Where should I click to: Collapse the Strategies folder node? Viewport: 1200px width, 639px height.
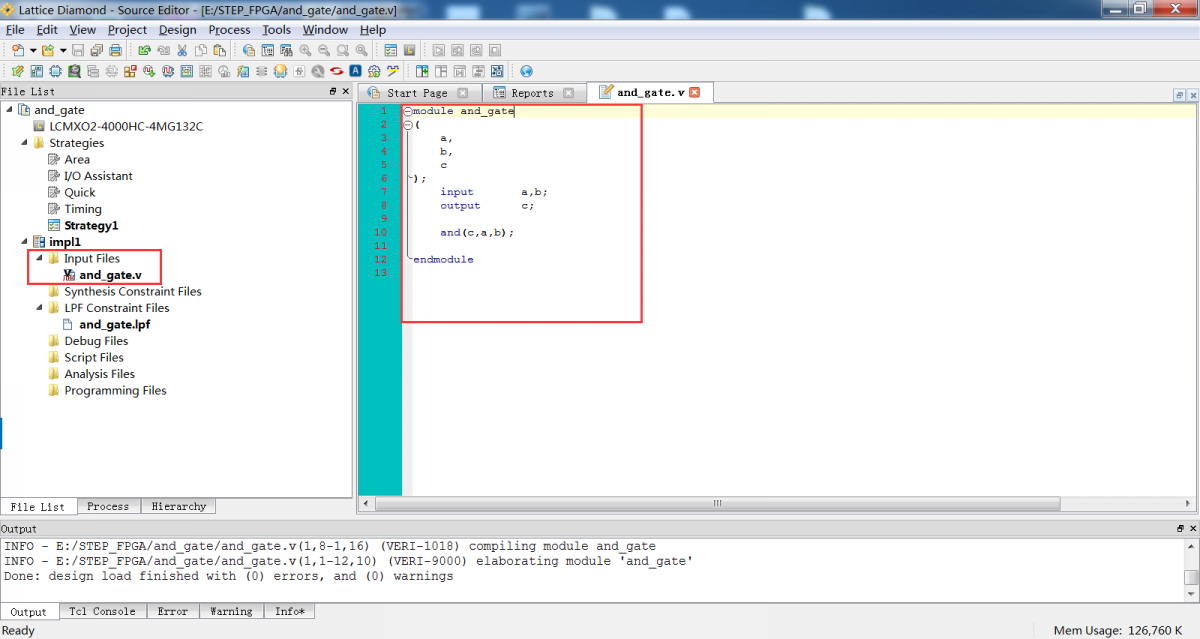point(24,142)
